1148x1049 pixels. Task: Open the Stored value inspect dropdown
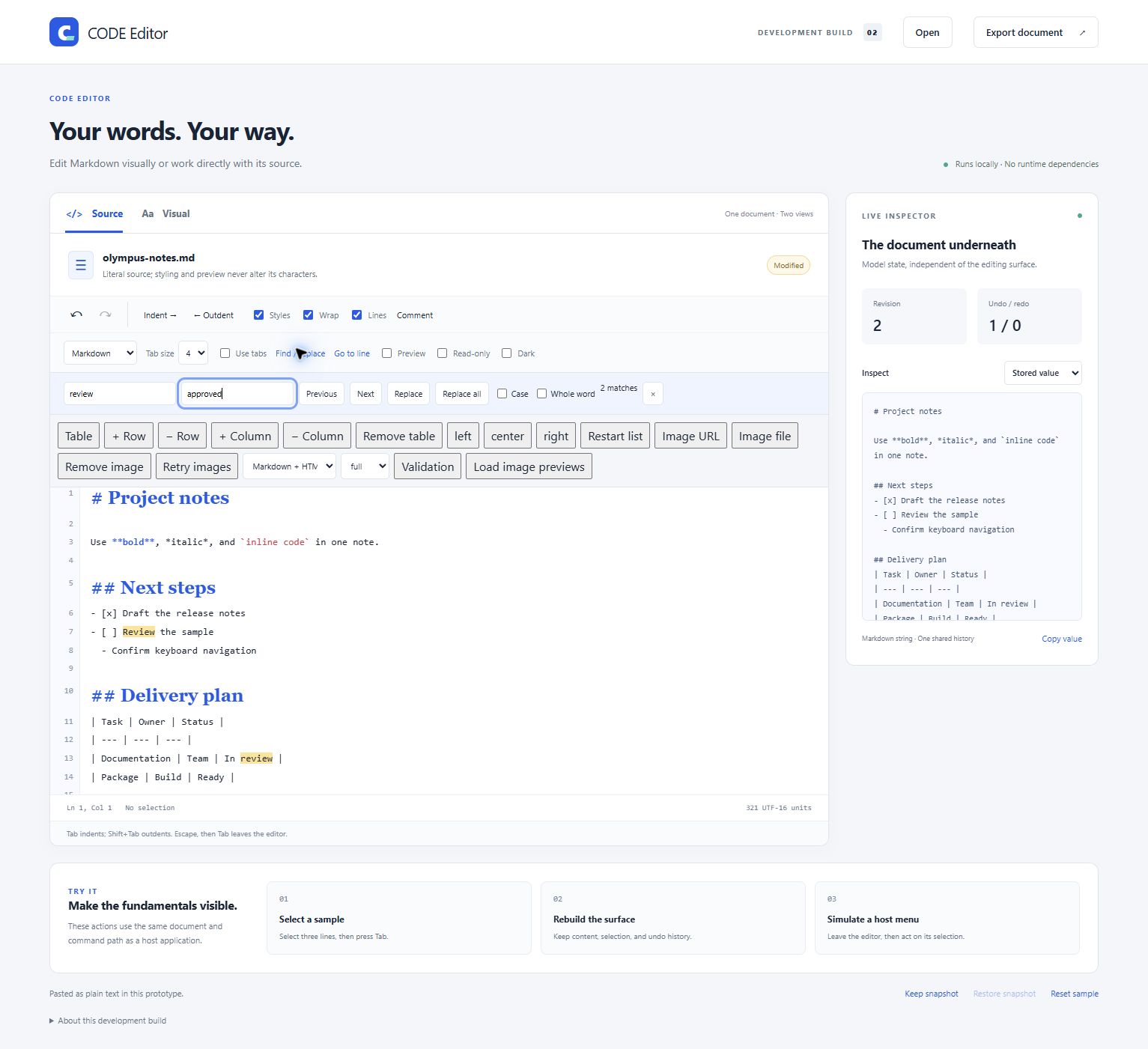pos(1042,373)
